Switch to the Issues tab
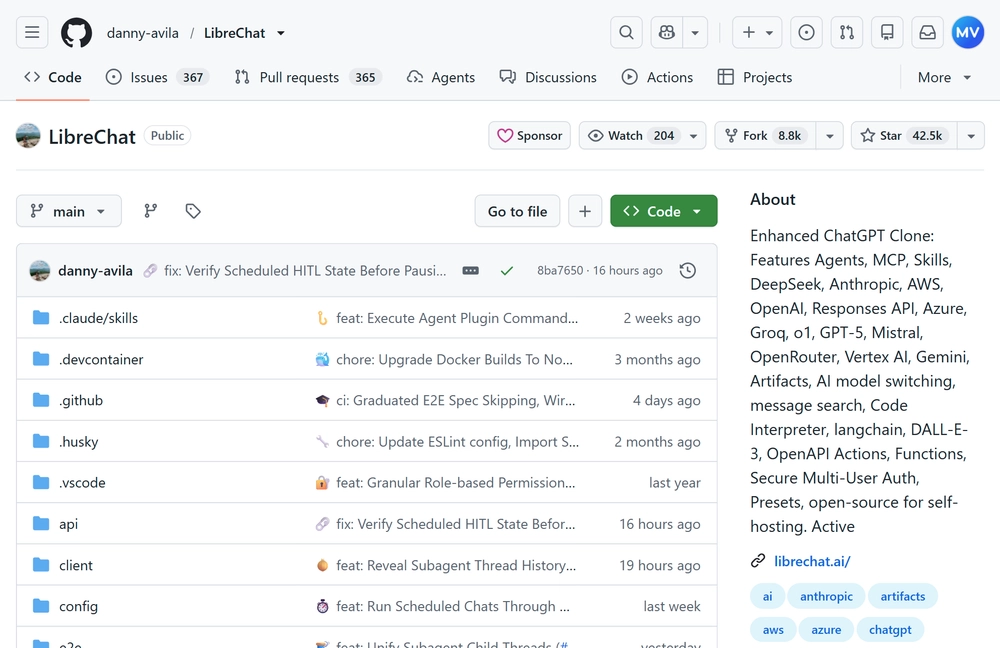 (157, 77)
